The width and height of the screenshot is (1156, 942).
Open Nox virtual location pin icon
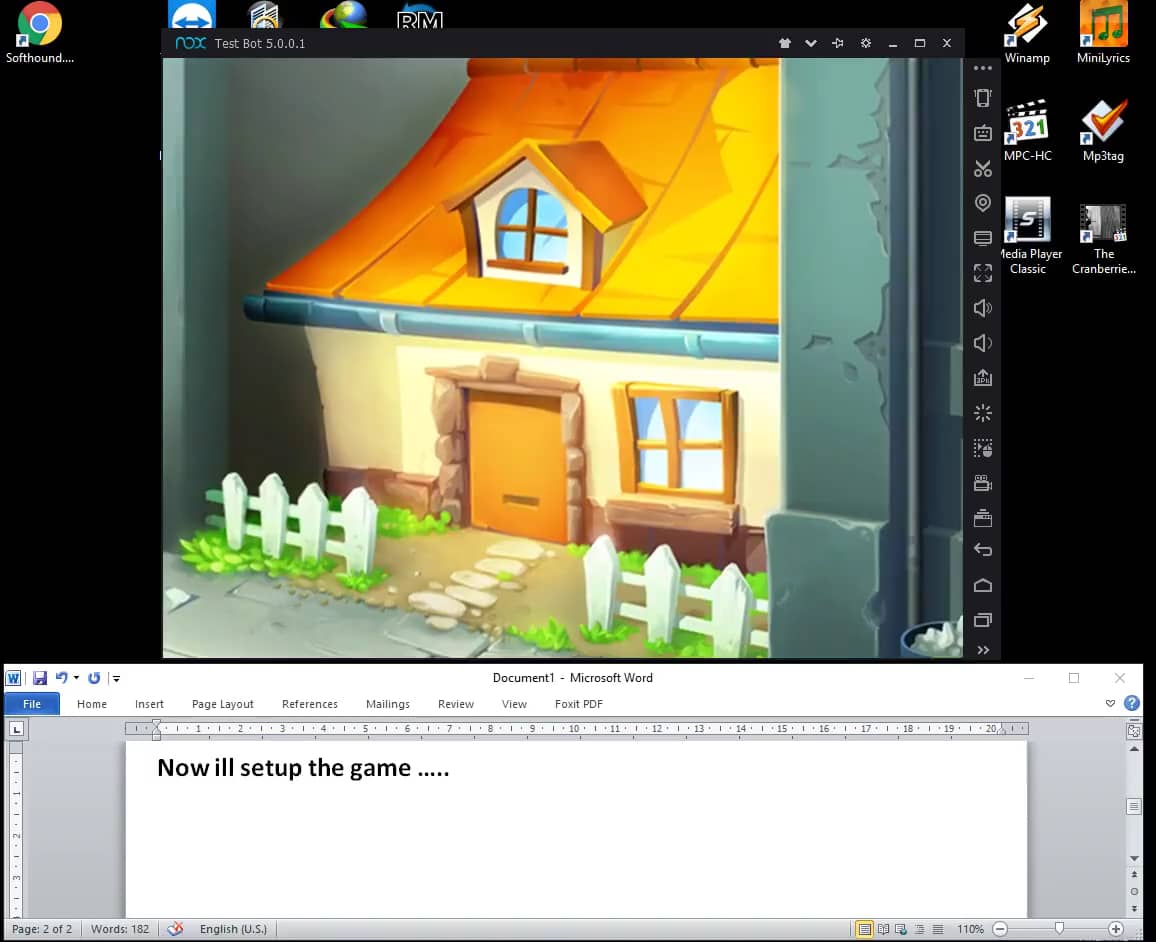(x=982, y=203)
